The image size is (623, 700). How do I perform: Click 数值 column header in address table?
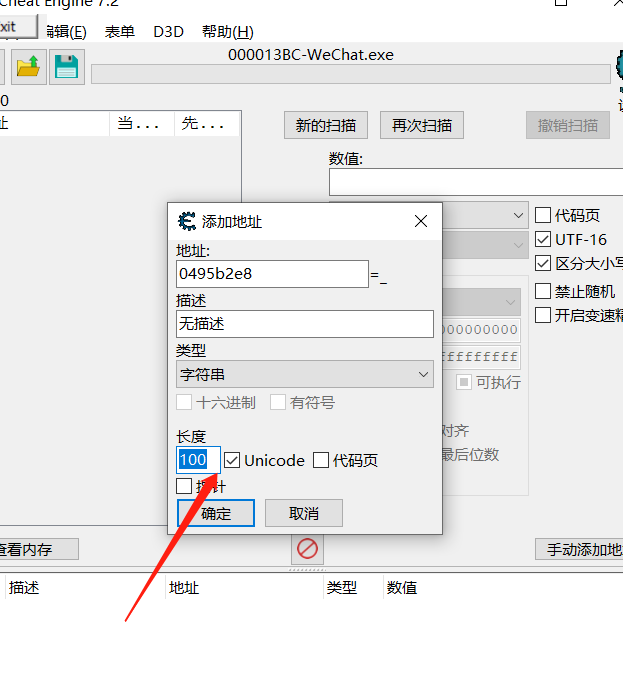click(x=402, y=588)
